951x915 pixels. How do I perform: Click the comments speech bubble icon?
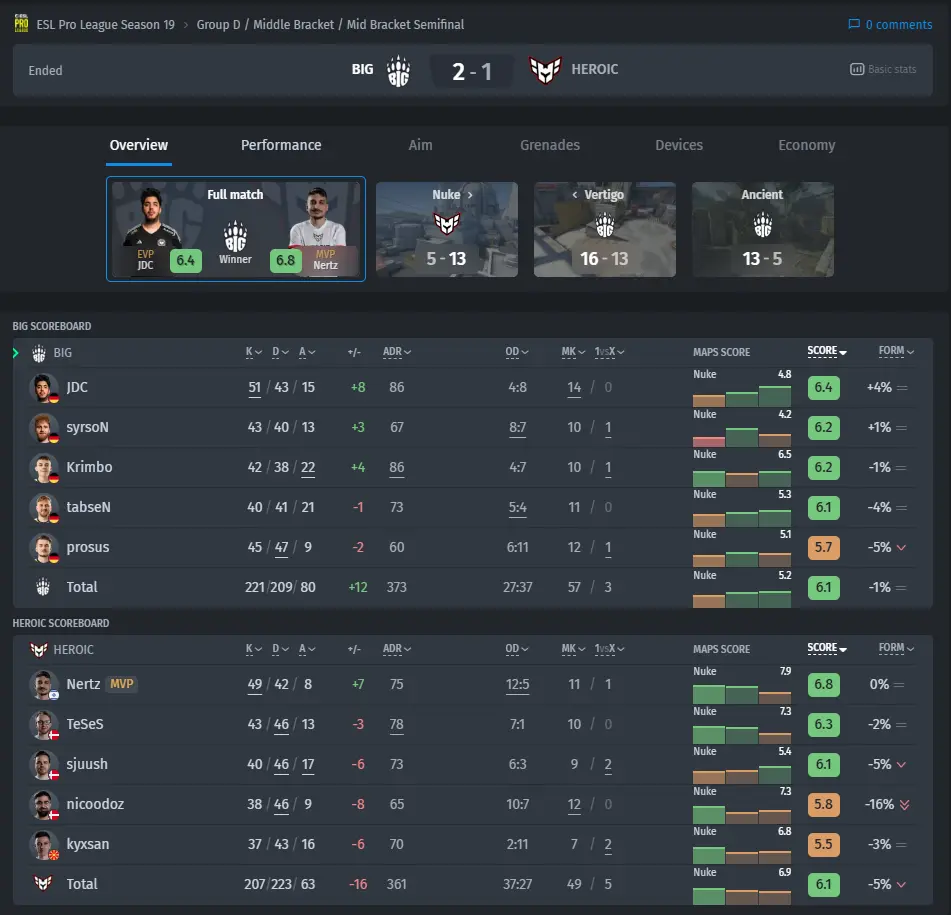(x=854, y=24)
